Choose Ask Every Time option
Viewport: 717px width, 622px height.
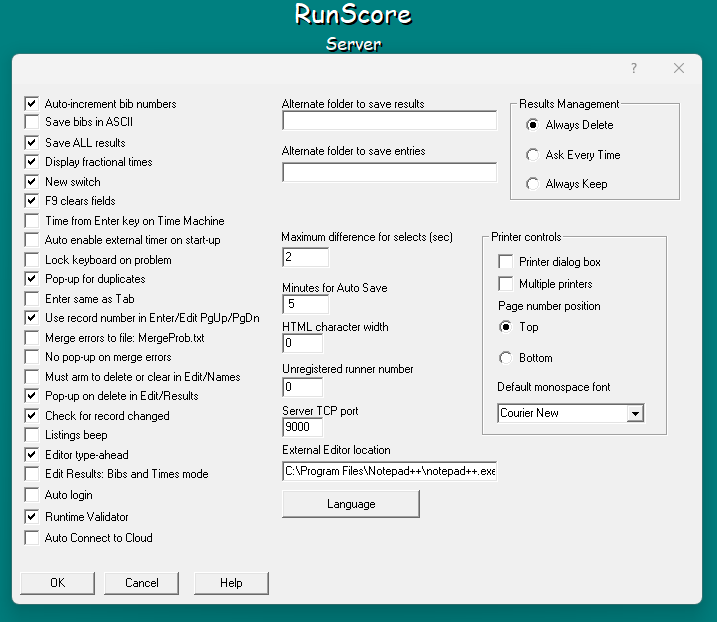tap(532, 155)
